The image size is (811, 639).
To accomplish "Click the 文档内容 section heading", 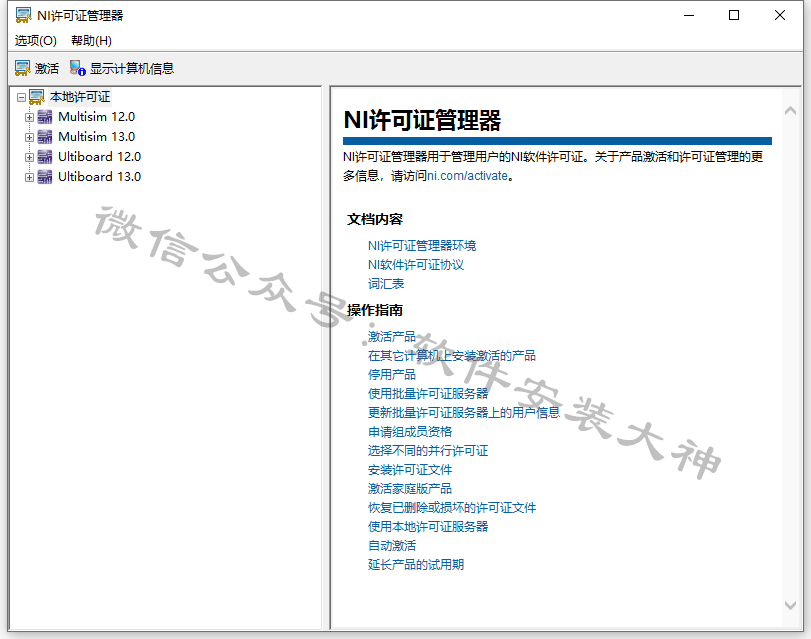I will 375,219.
